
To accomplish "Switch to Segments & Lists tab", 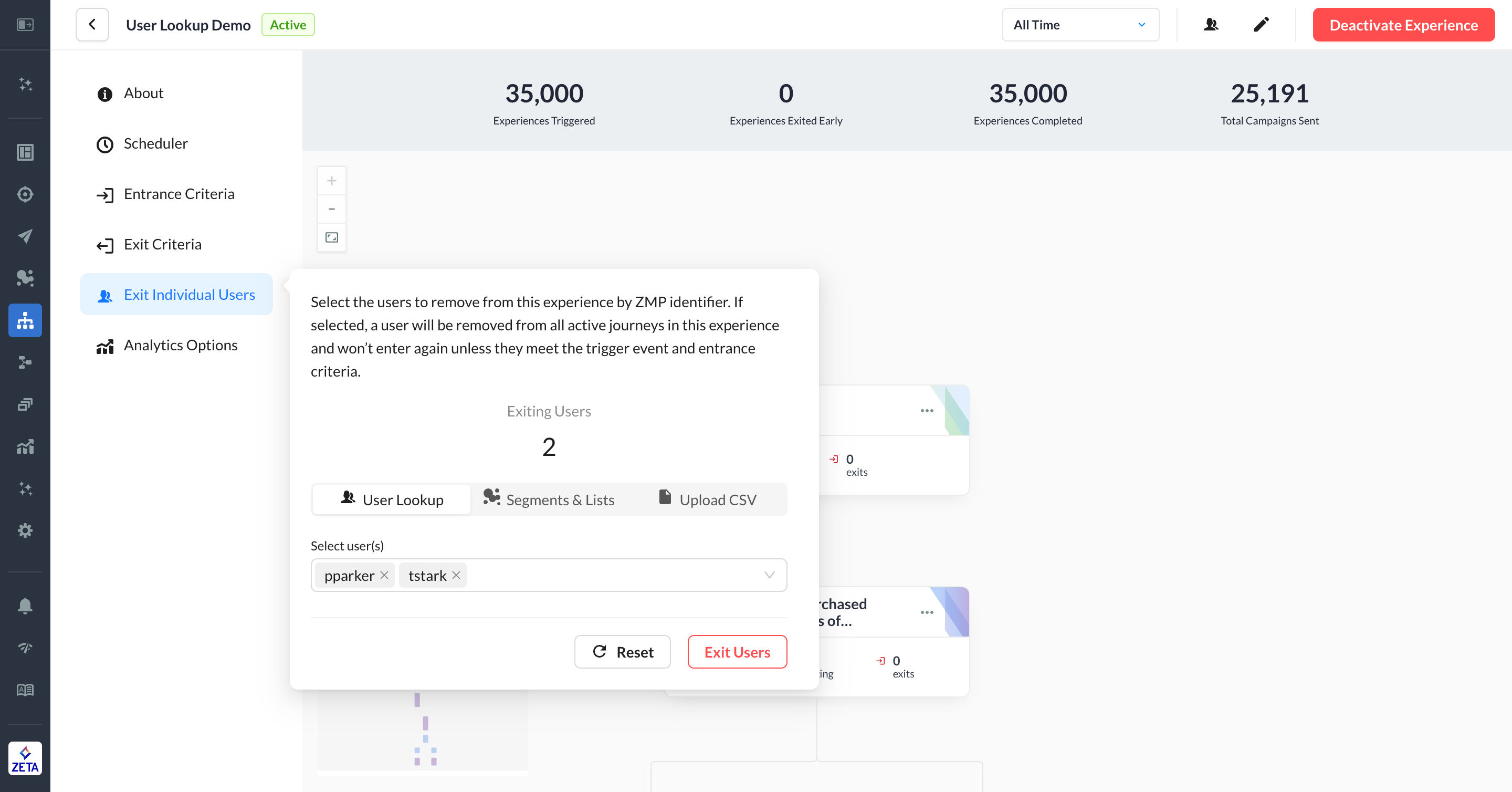I will pyautogui.click(x=549, y=499).
